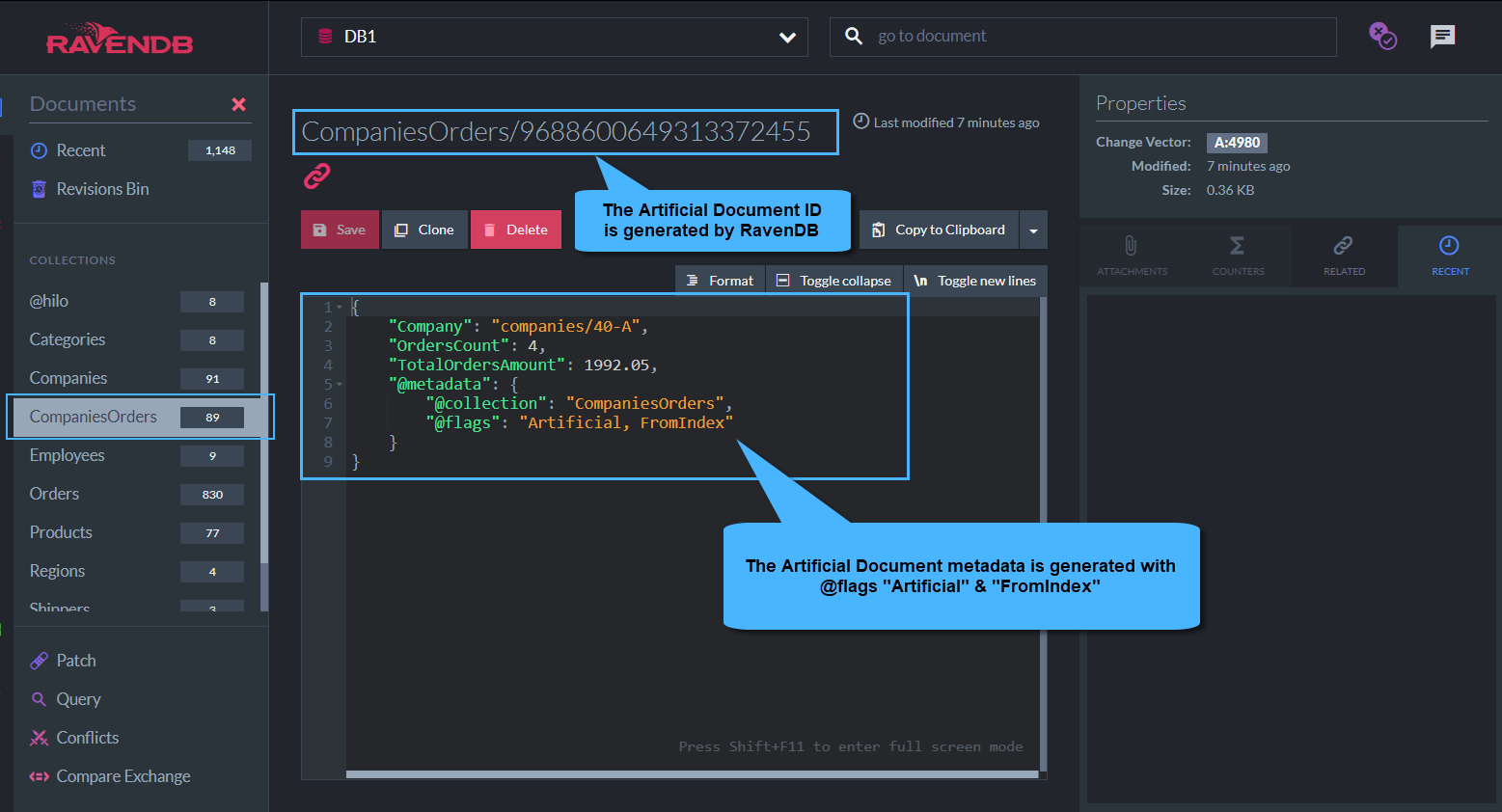The height and width of the screenshot is (812, 1502).
Task: Save the document
Action: [x=340, y=230]
